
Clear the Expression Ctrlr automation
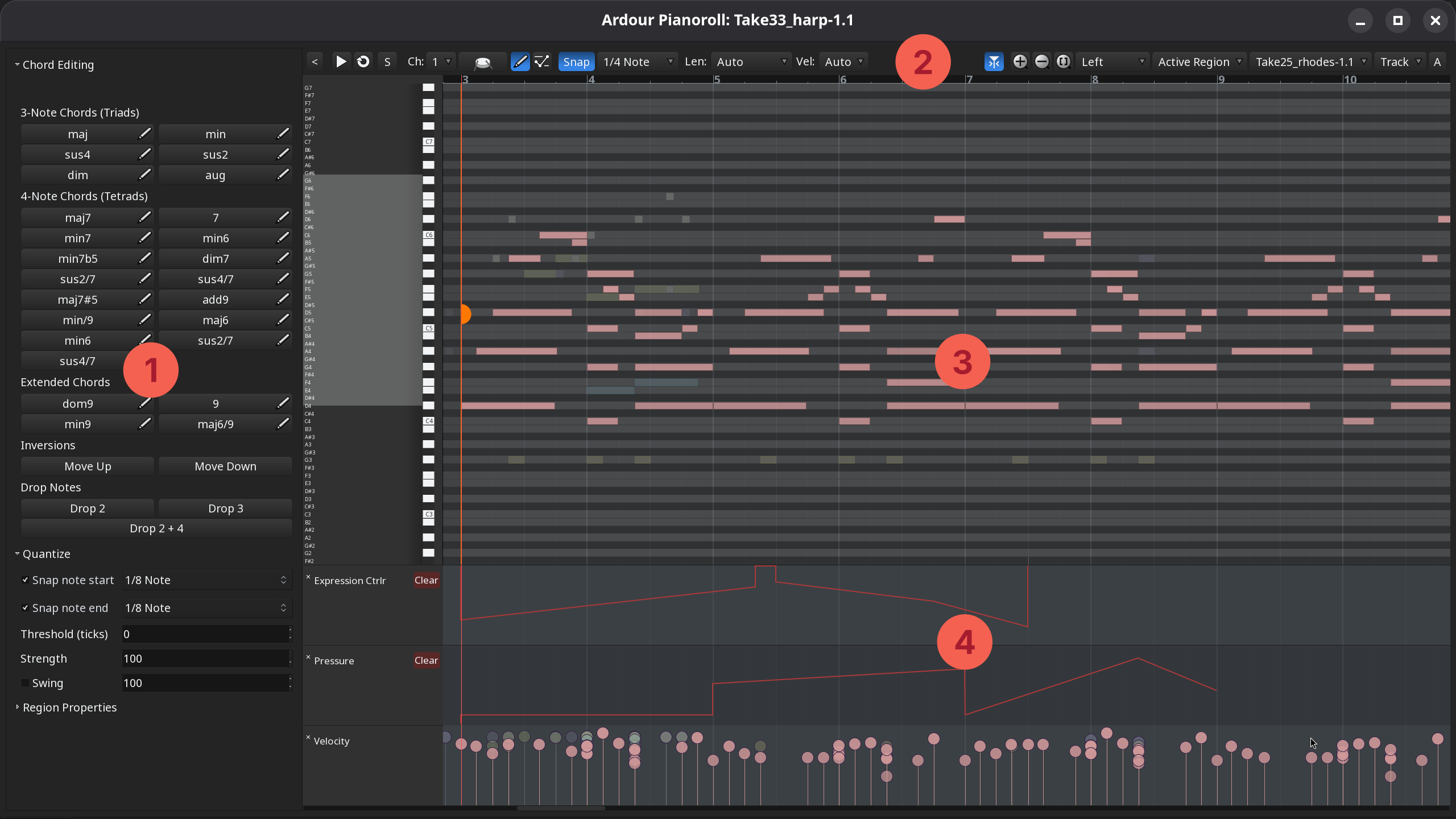click(426, 580)
